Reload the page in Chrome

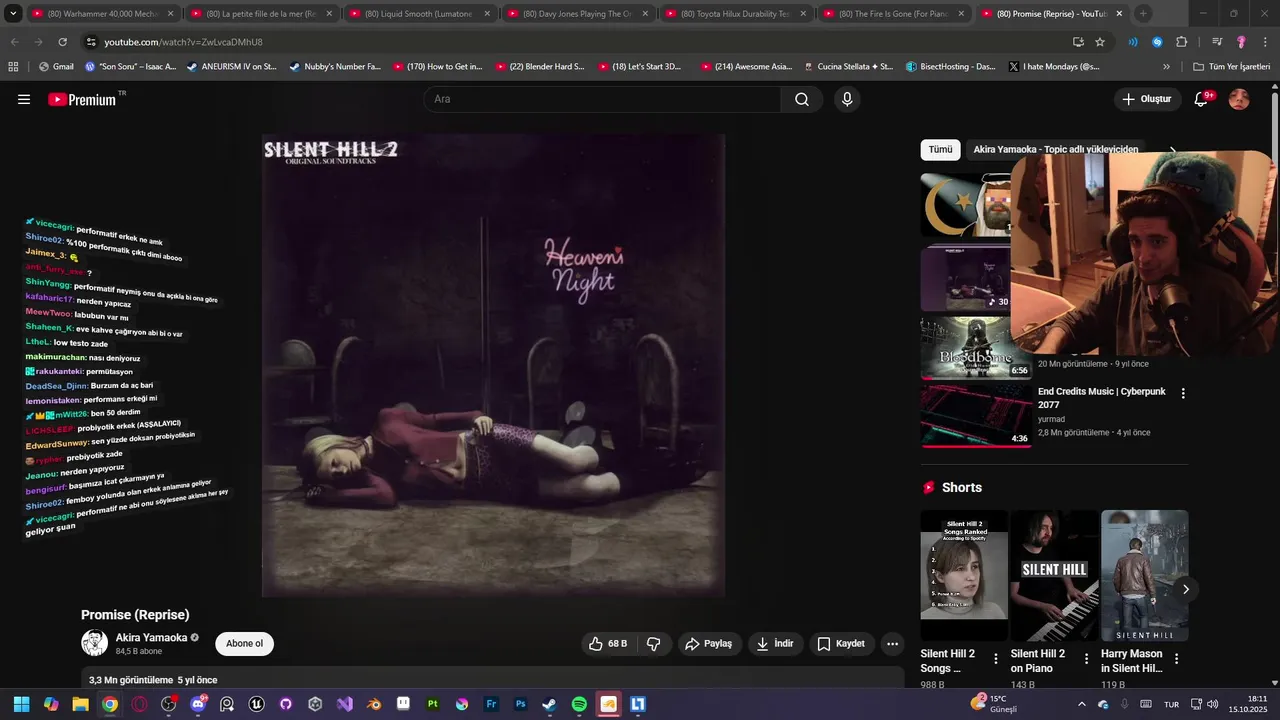point(62,42)
